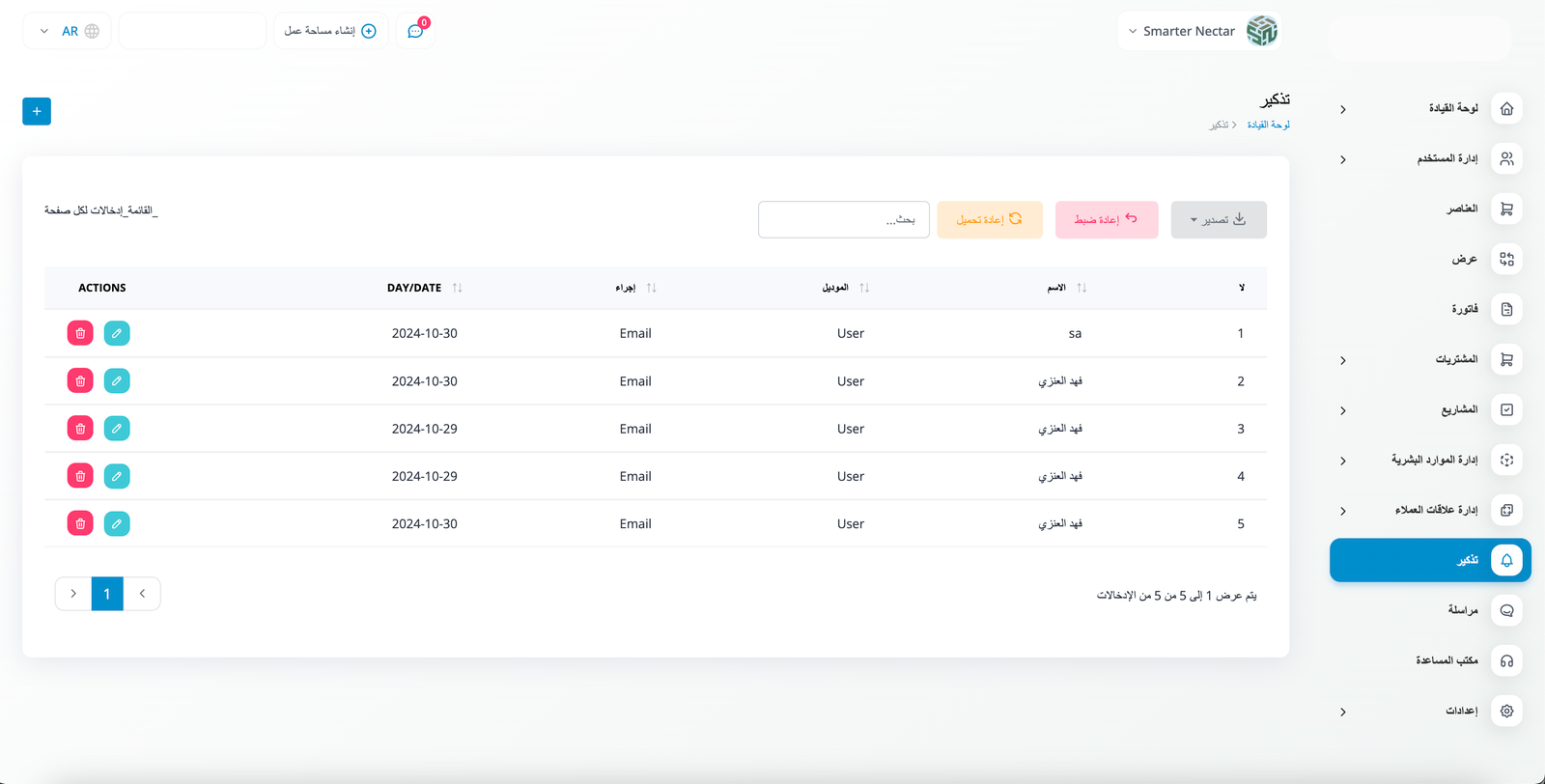Screen dimensions: 1545x784
Task: Select العناصر from the sidebar menu
Action: pyautogui.click(x=1461, y=210)
